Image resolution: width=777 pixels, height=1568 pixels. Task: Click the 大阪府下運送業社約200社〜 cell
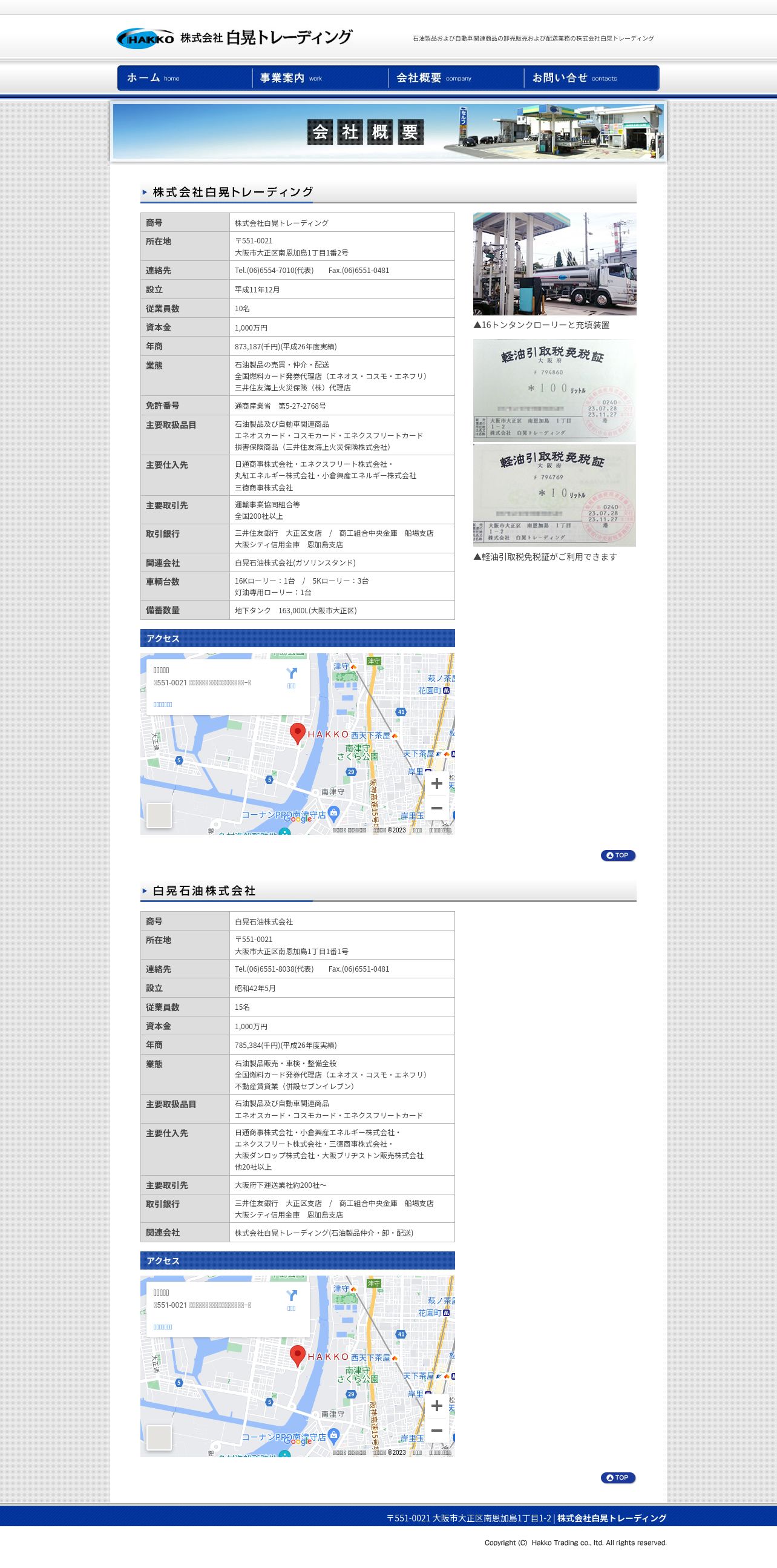(342, 1185)
